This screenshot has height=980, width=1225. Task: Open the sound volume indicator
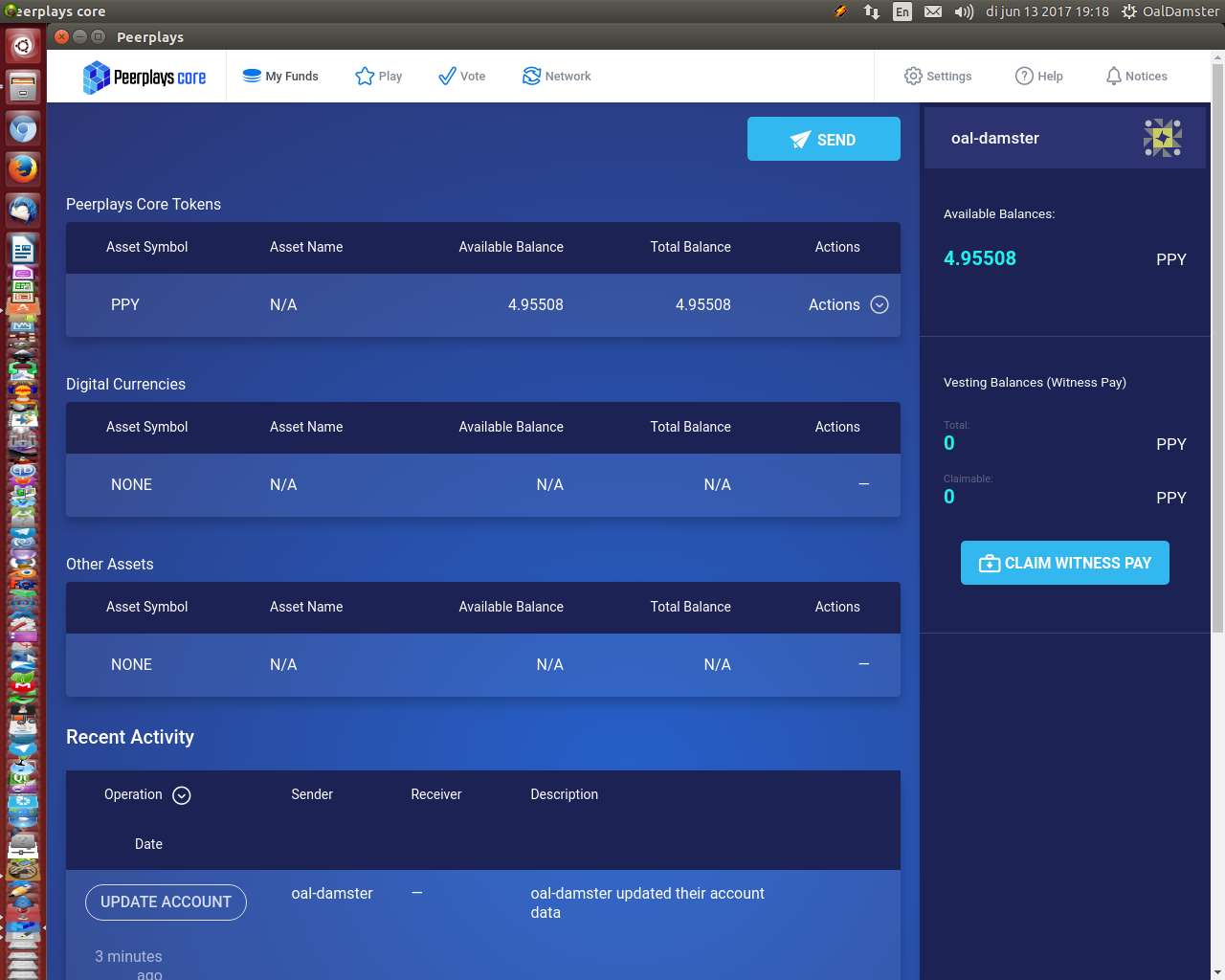click(x=964, y=11)
